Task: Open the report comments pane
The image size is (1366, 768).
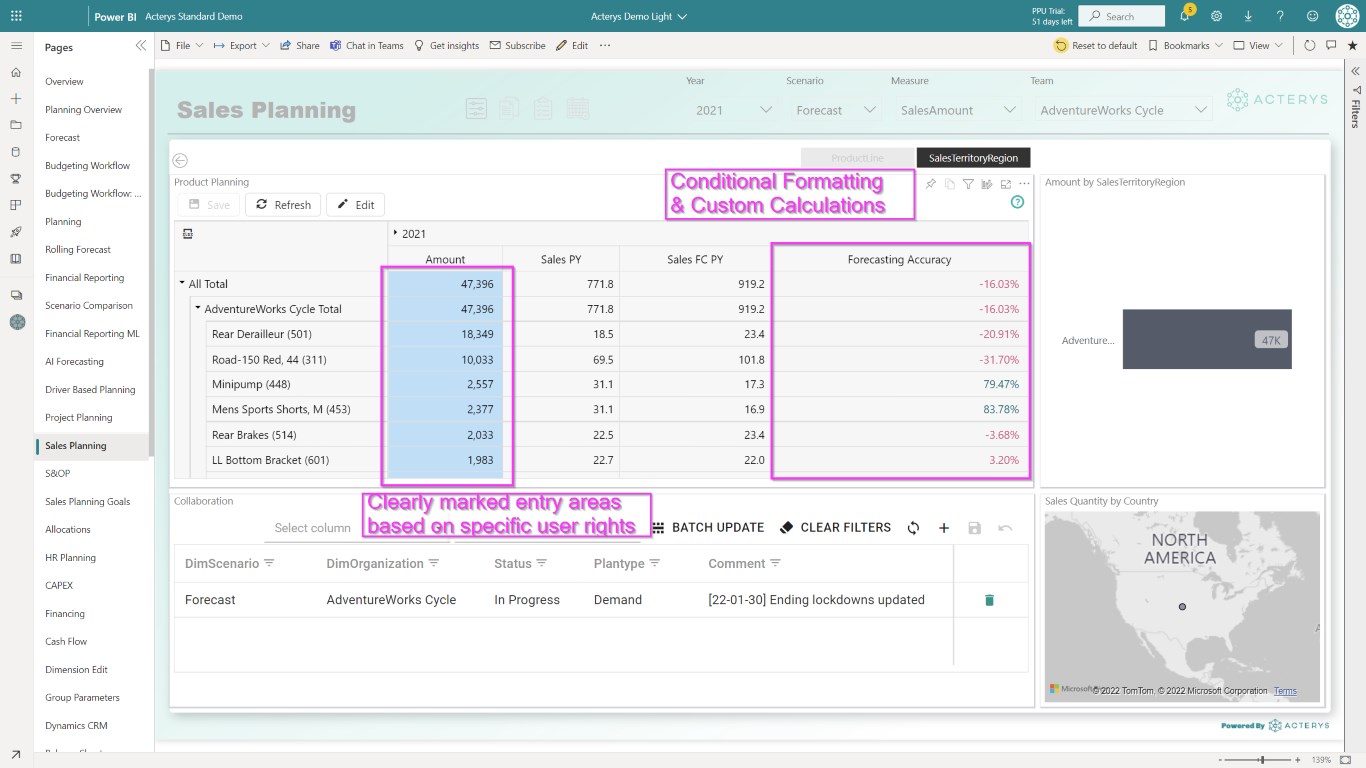Action: coord(1331,45)
